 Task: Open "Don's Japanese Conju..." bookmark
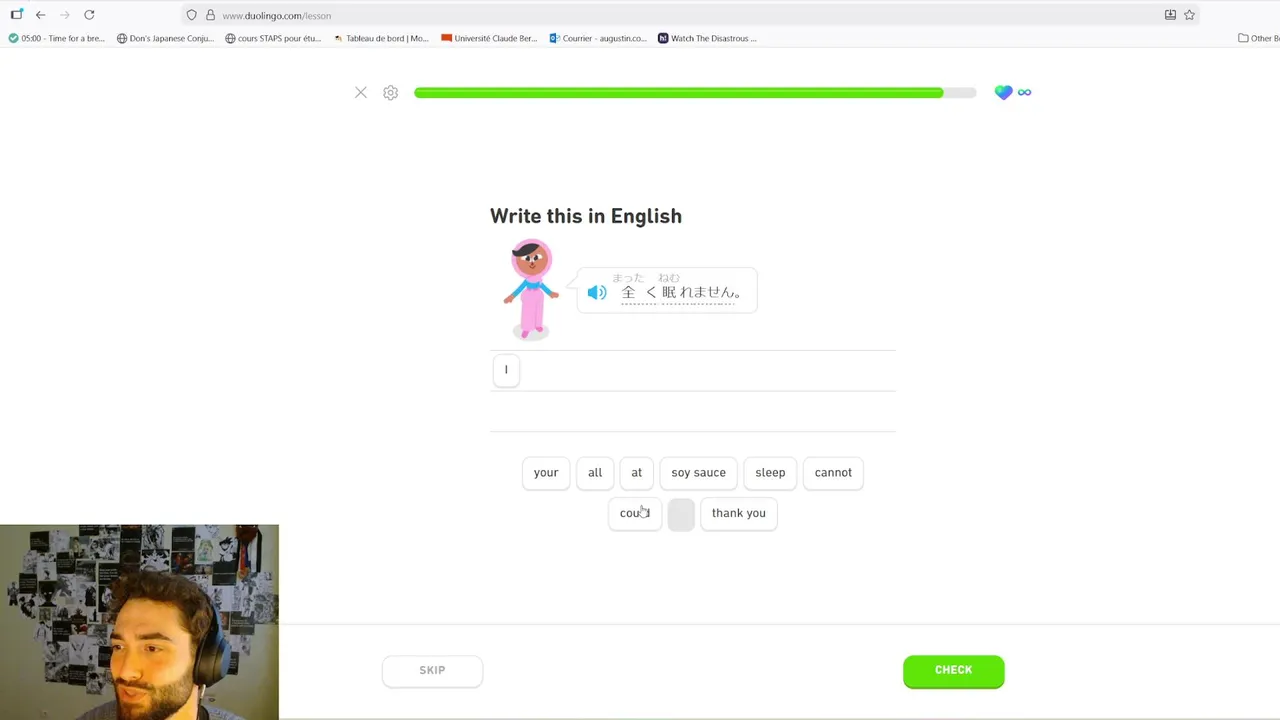pos(165,38)
